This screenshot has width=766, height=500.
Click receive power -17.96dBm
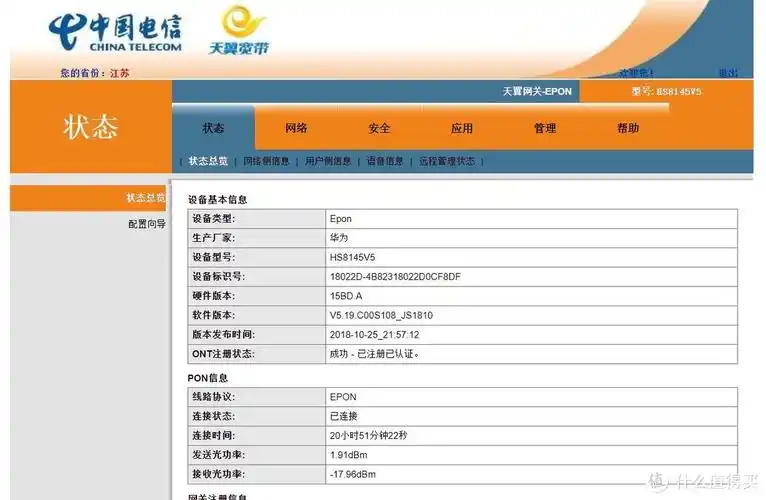pos(352,474)
